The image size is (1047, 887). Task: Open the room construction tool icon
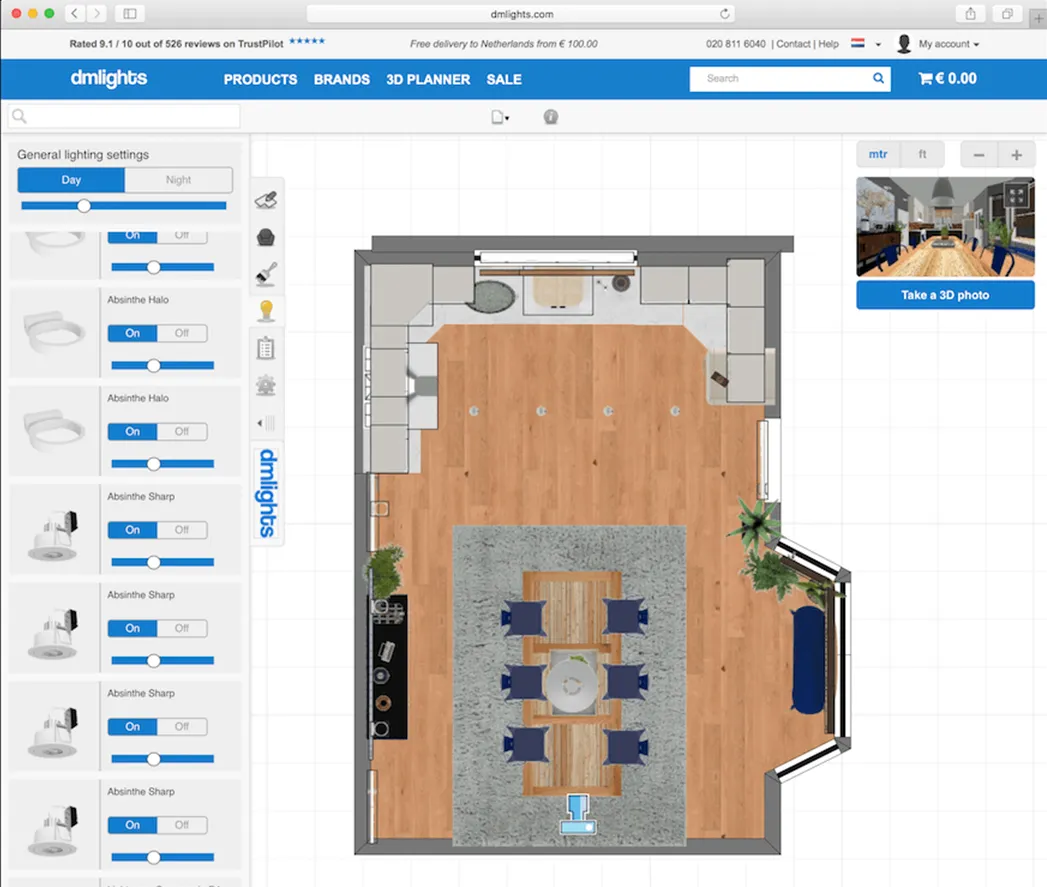(266, 200)
